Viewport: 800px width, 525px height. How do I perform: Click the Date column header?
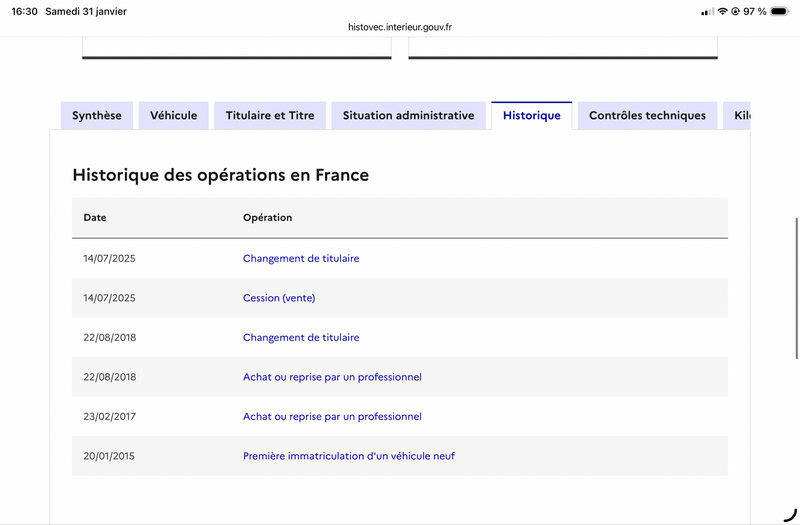95,218
